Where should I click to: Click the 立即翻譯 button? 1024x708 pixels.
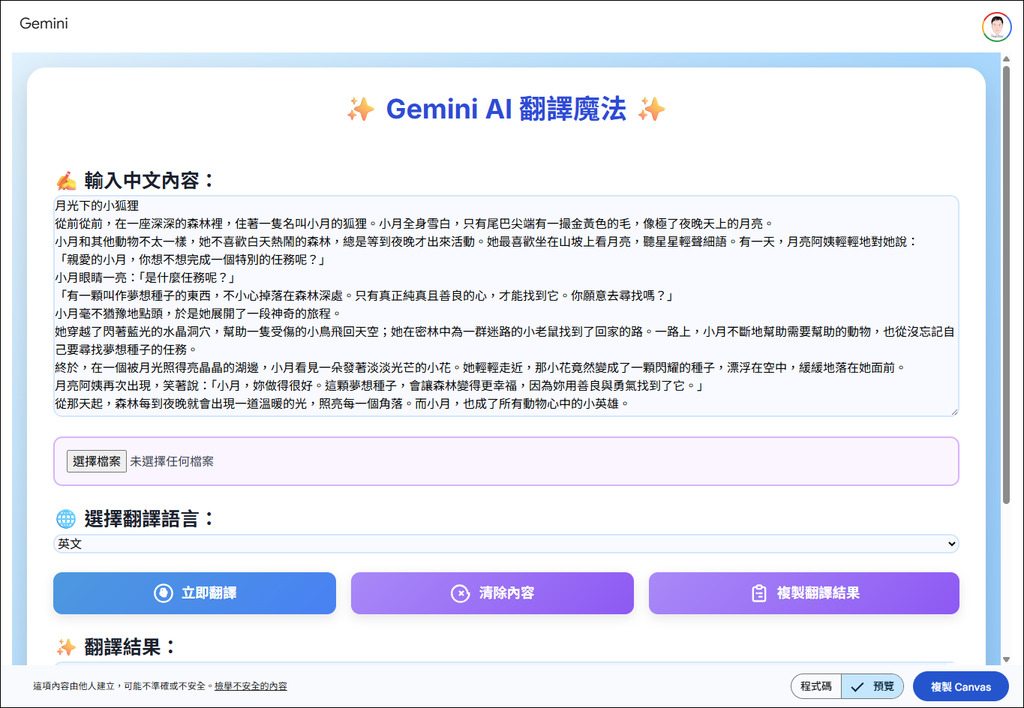195,593
